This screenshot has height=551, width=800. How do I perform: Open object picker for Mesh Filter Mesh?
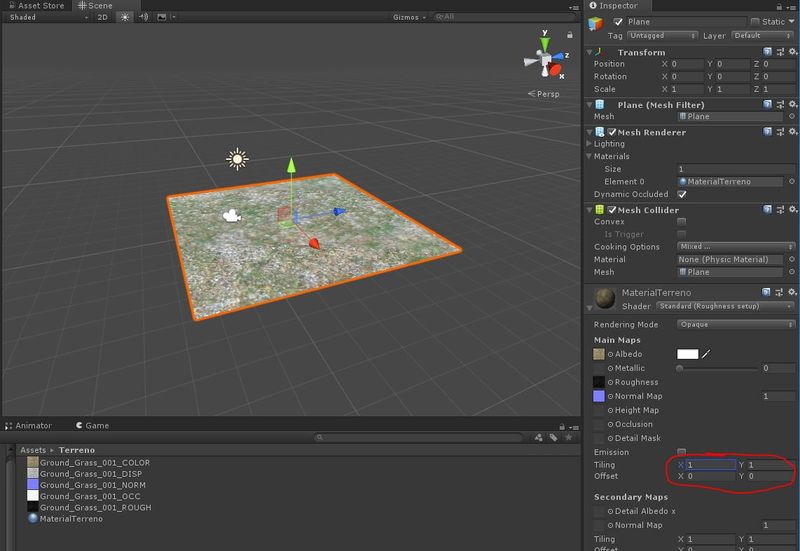point(791,116)
